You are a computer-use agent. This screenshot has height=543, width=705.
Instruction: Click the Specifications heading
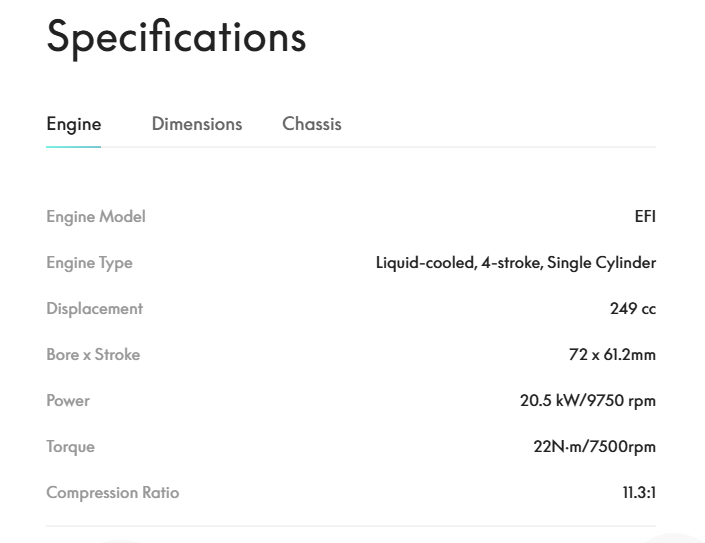coord(176,37)
